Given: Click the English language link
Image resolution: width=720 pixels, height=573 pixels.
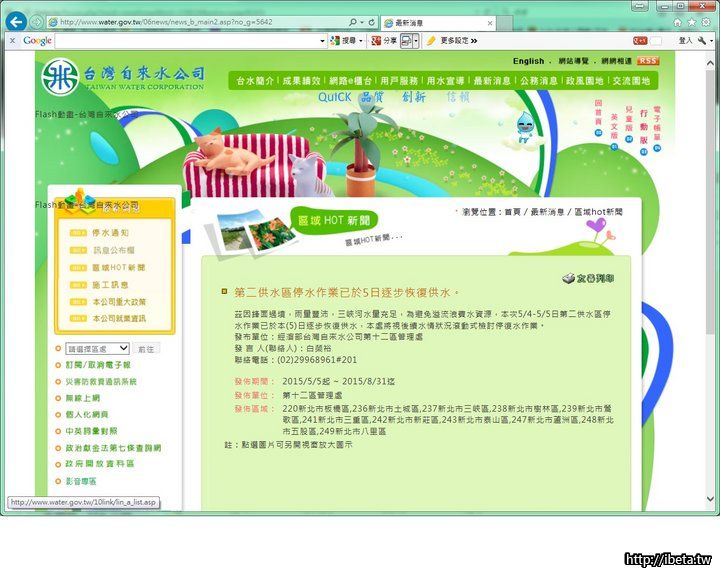Looking at the screenshot, I should tap(528, 61).
